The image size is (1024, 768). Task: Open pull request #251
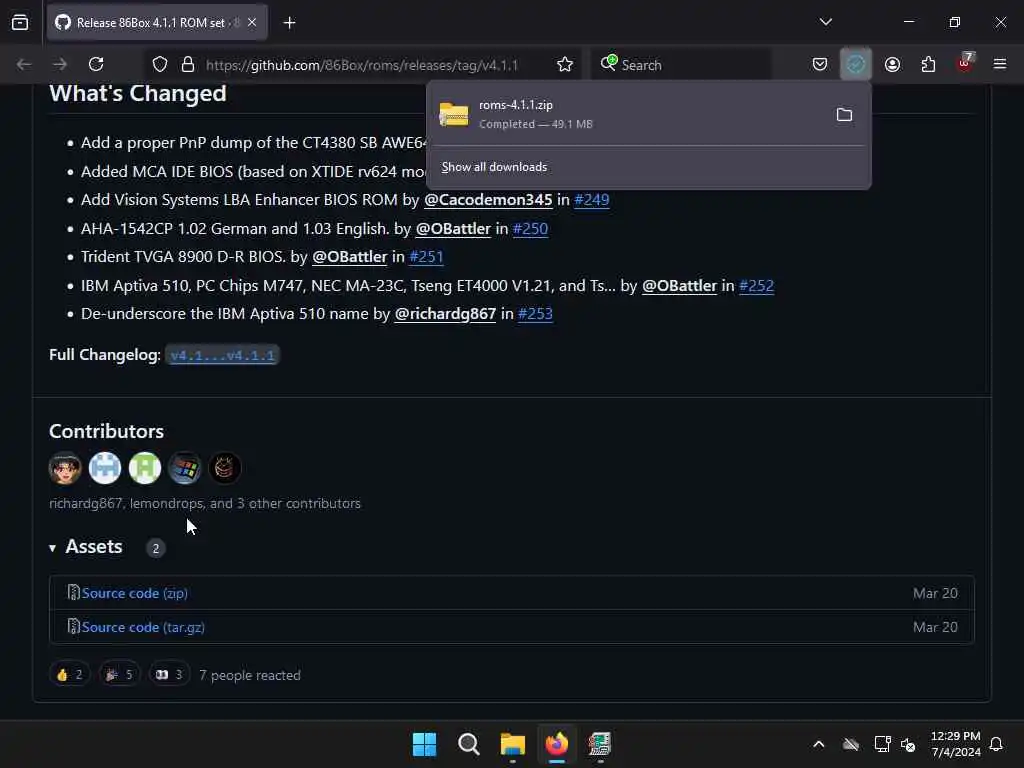point(426,257)
